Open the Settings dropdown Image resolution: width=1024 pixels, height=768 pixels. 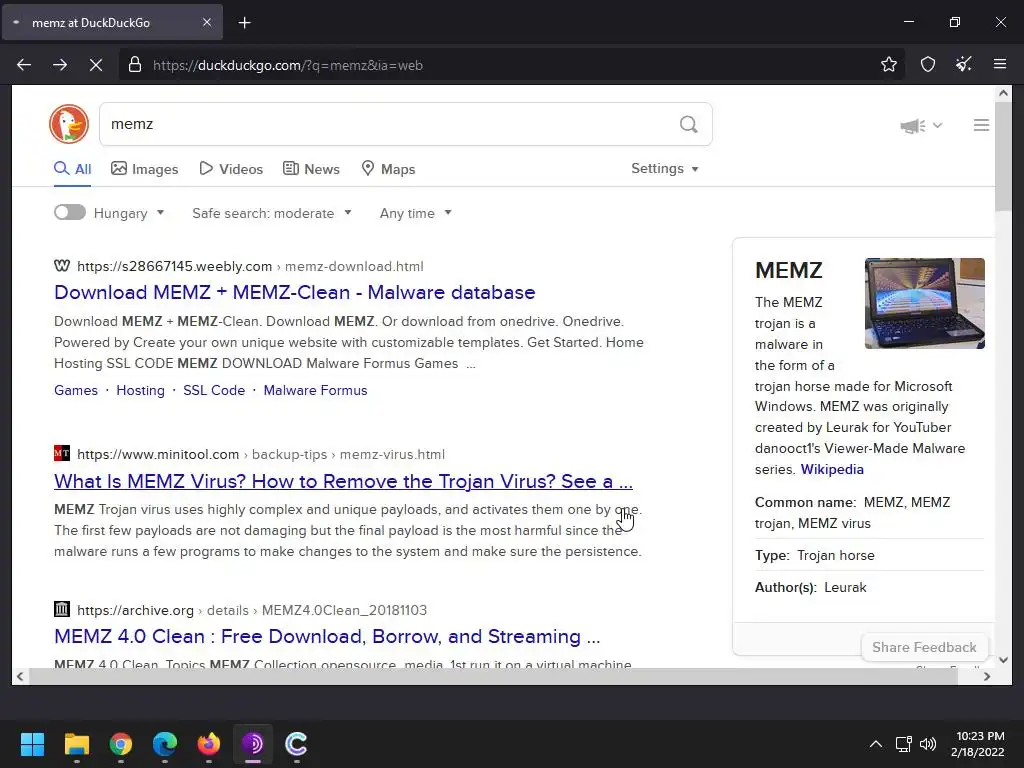click(x=665, y=168)
